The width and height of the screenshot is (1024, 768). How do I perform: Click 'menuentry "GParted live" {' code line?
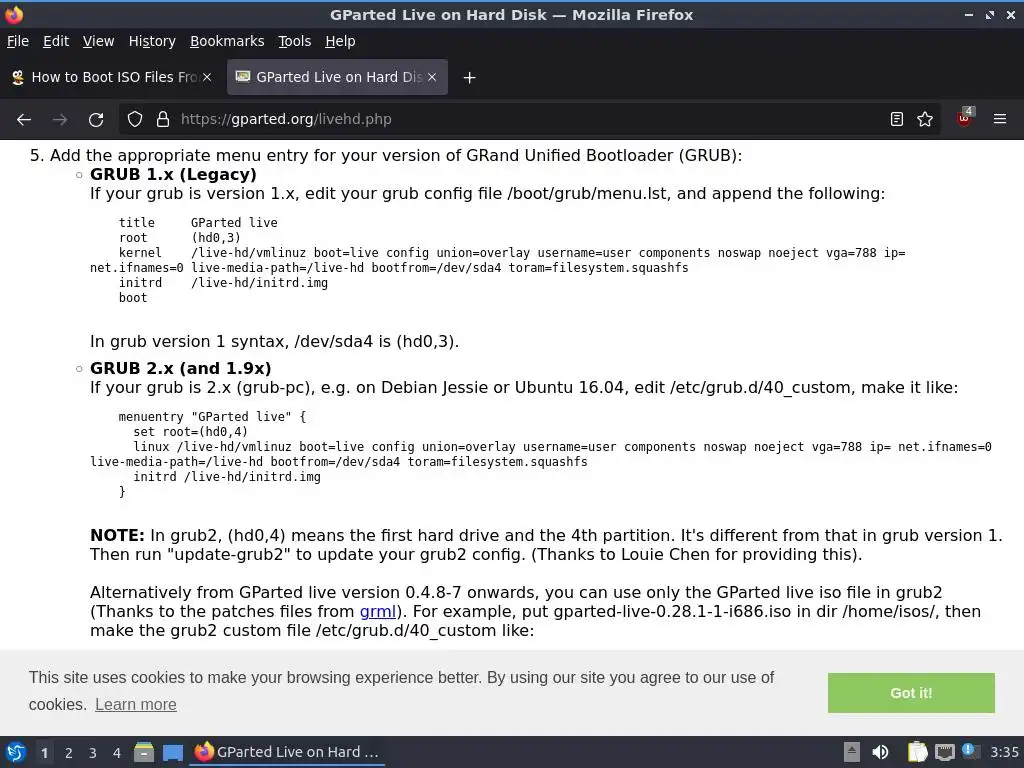pos(212,417)
